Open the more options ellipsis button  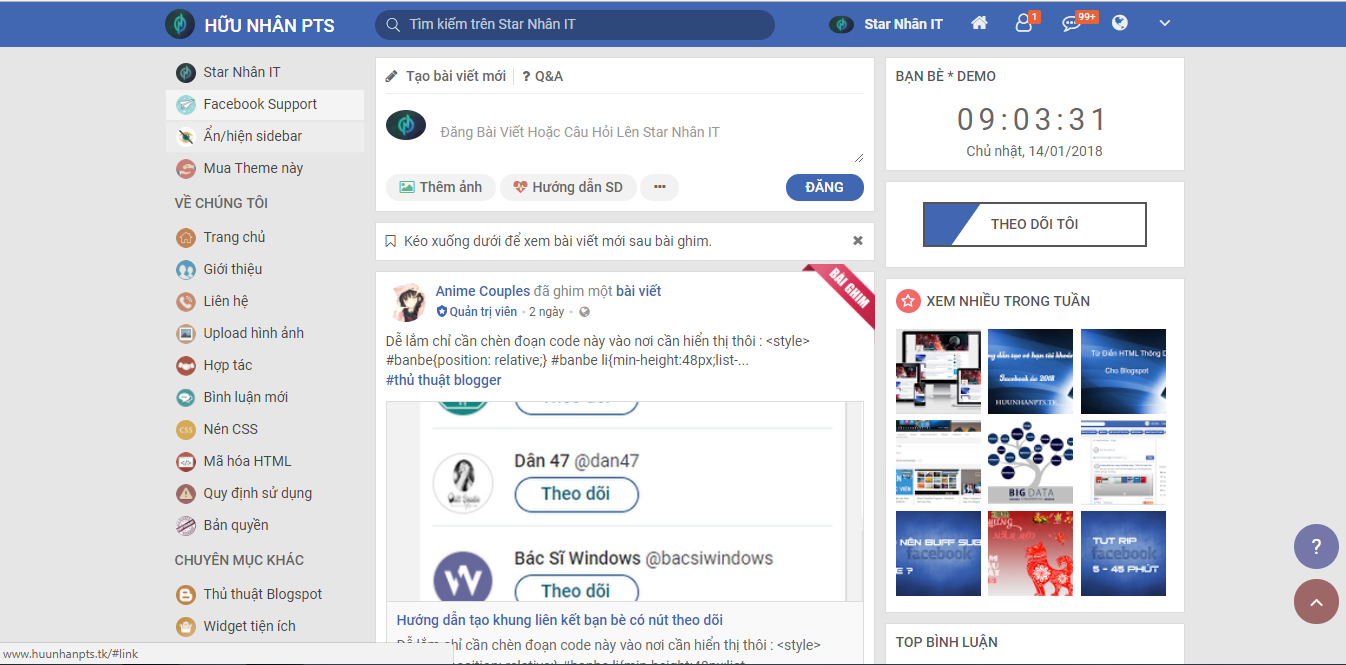pyautogui.click(x=660, y=187)
